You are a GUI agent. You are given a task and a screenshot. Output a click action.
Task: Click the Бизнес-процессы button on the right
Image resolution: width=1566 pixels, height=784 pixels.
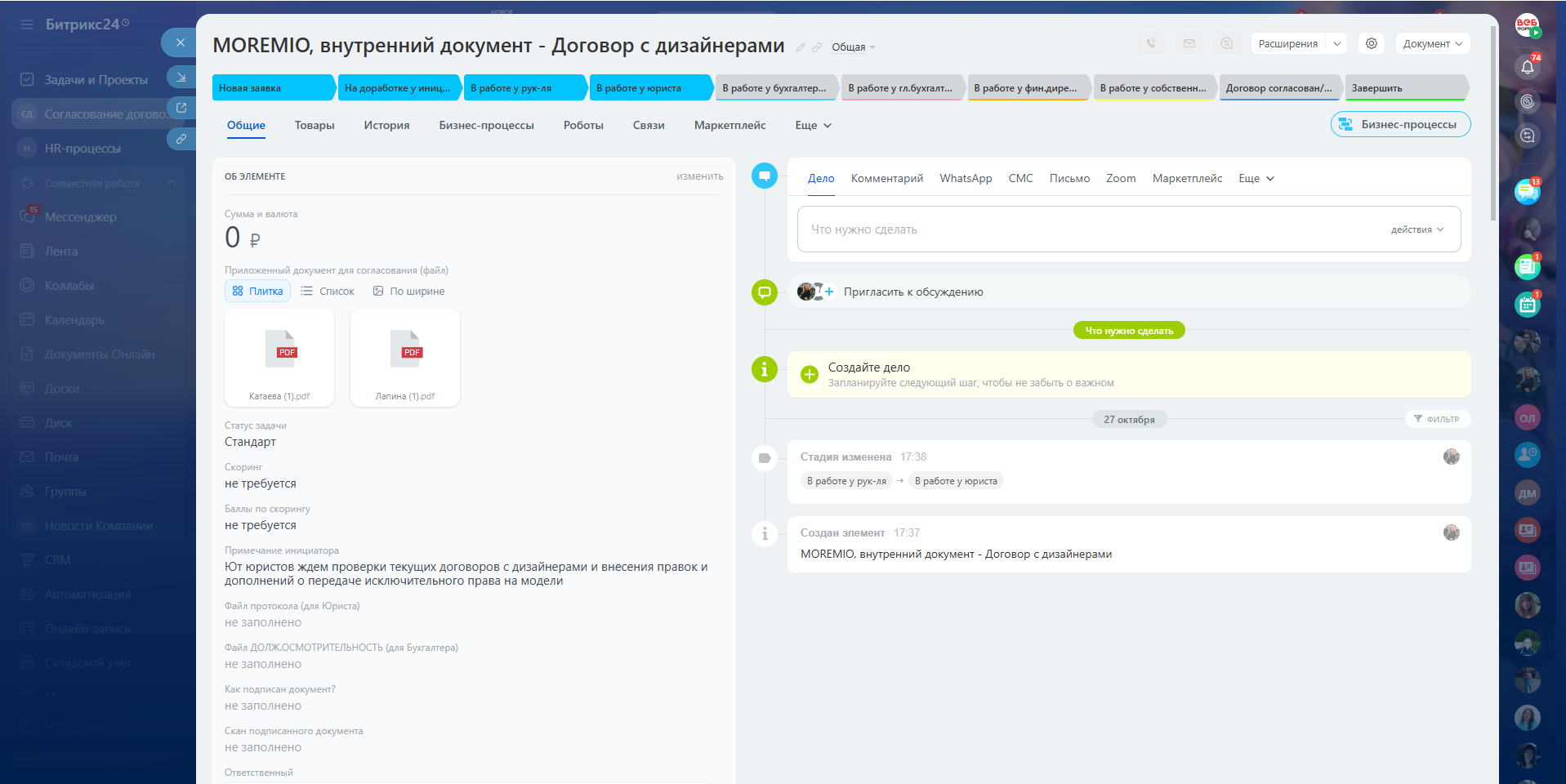point(1400,124)
